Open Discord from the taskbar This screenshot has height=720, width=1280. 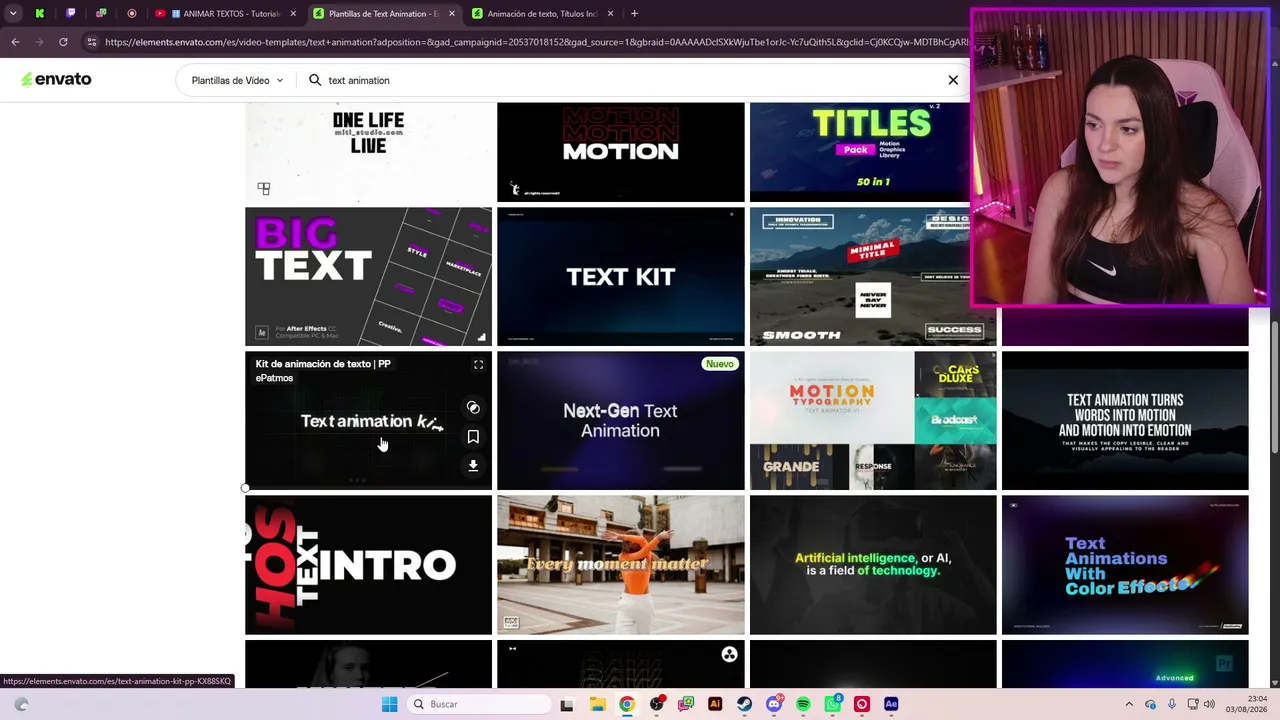774,704
